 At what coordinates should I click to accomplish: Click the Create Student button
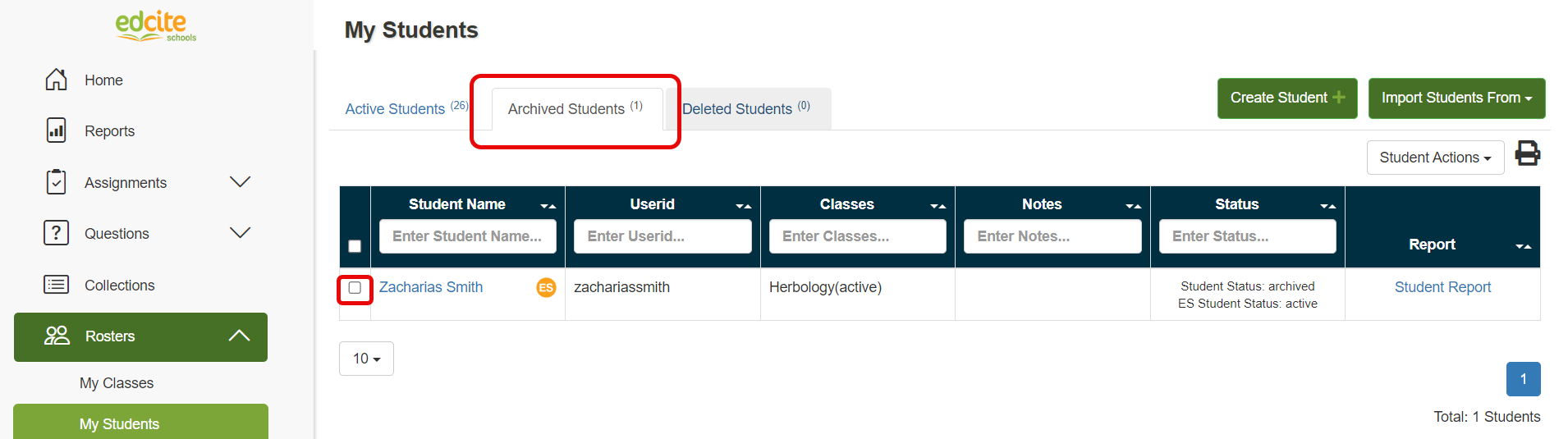click(x=1286, y=98)
